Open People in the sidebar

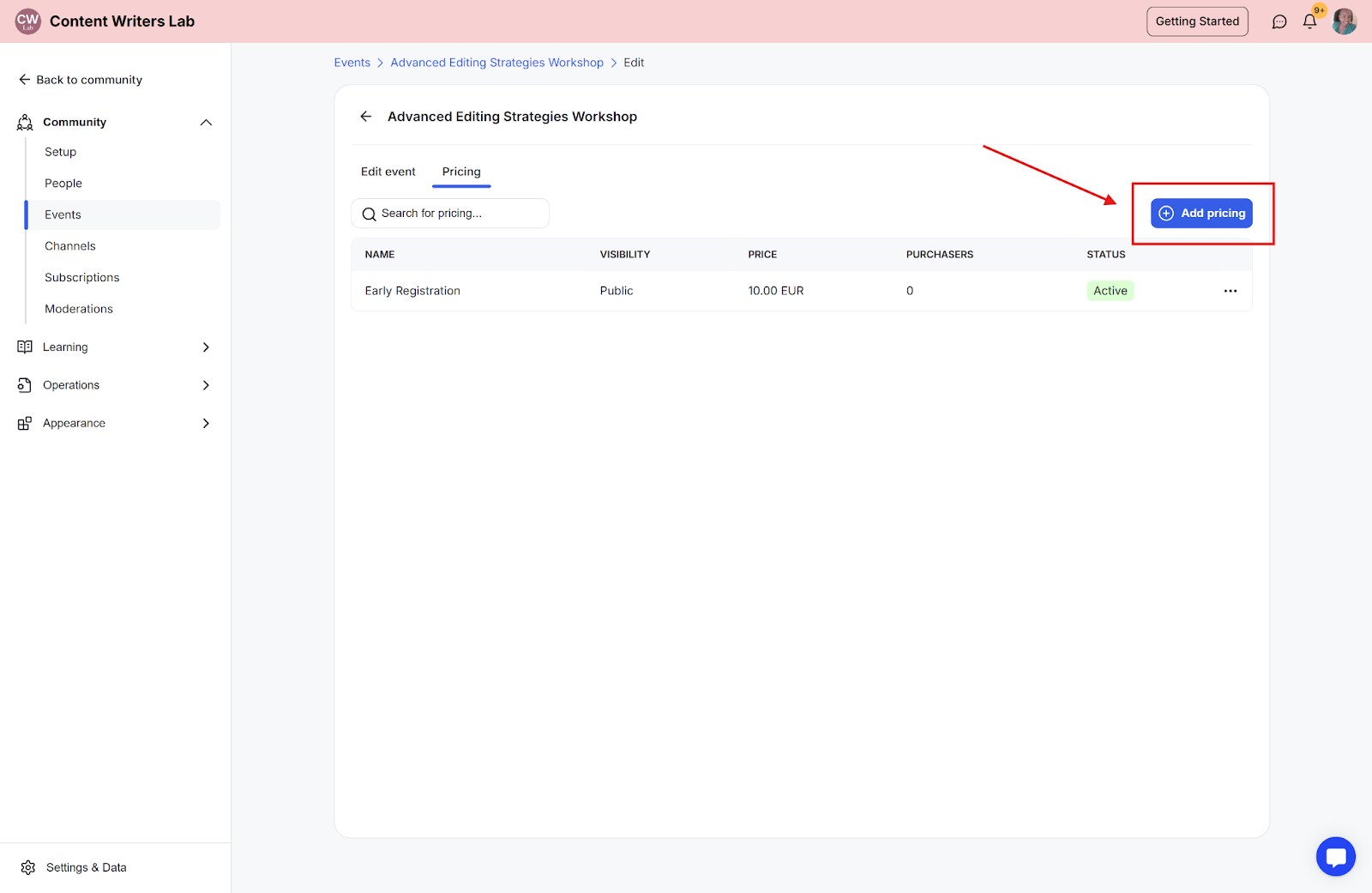coord(63,184)
